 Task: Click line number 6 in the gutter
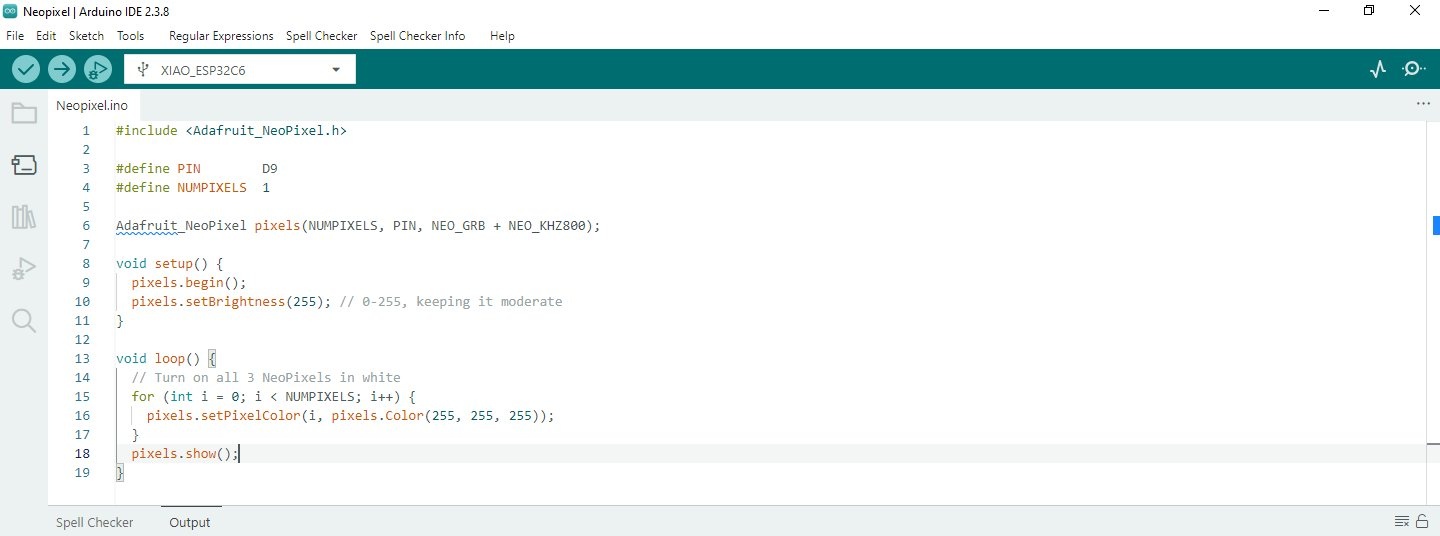pyautogui.click(x=86, y=225)
